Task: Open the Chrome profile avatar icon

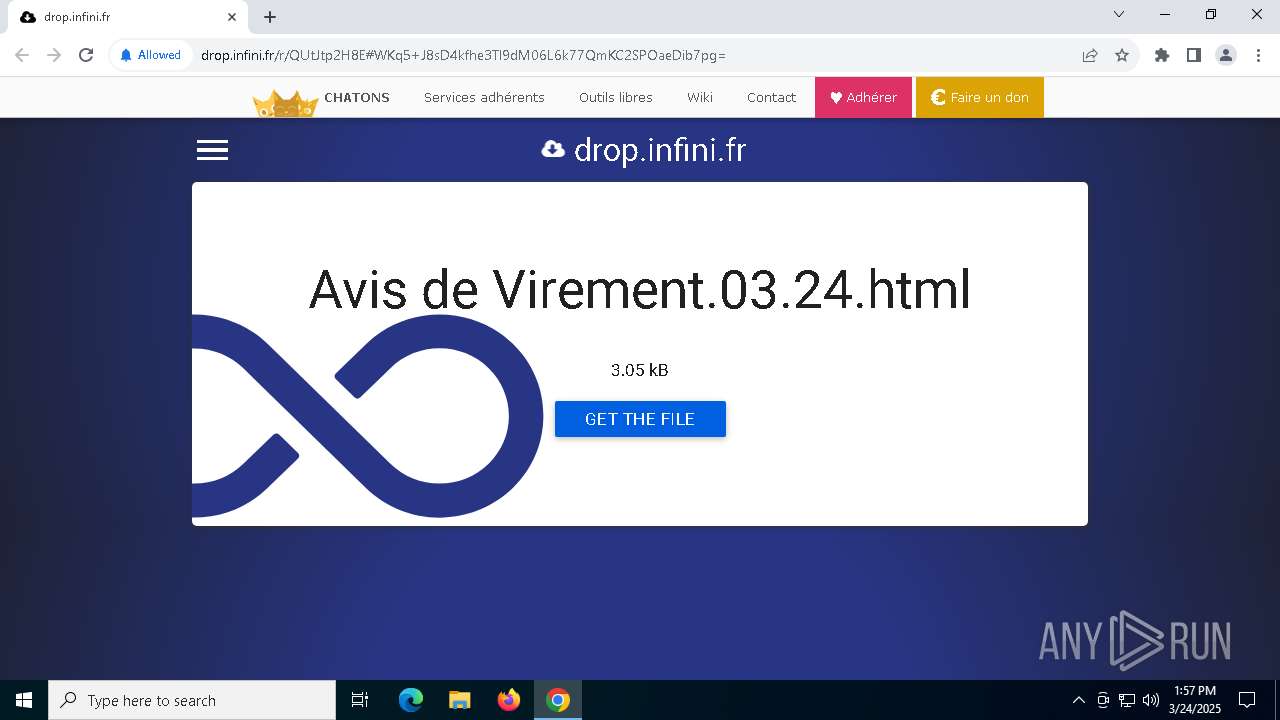Action: point(1226,55)
